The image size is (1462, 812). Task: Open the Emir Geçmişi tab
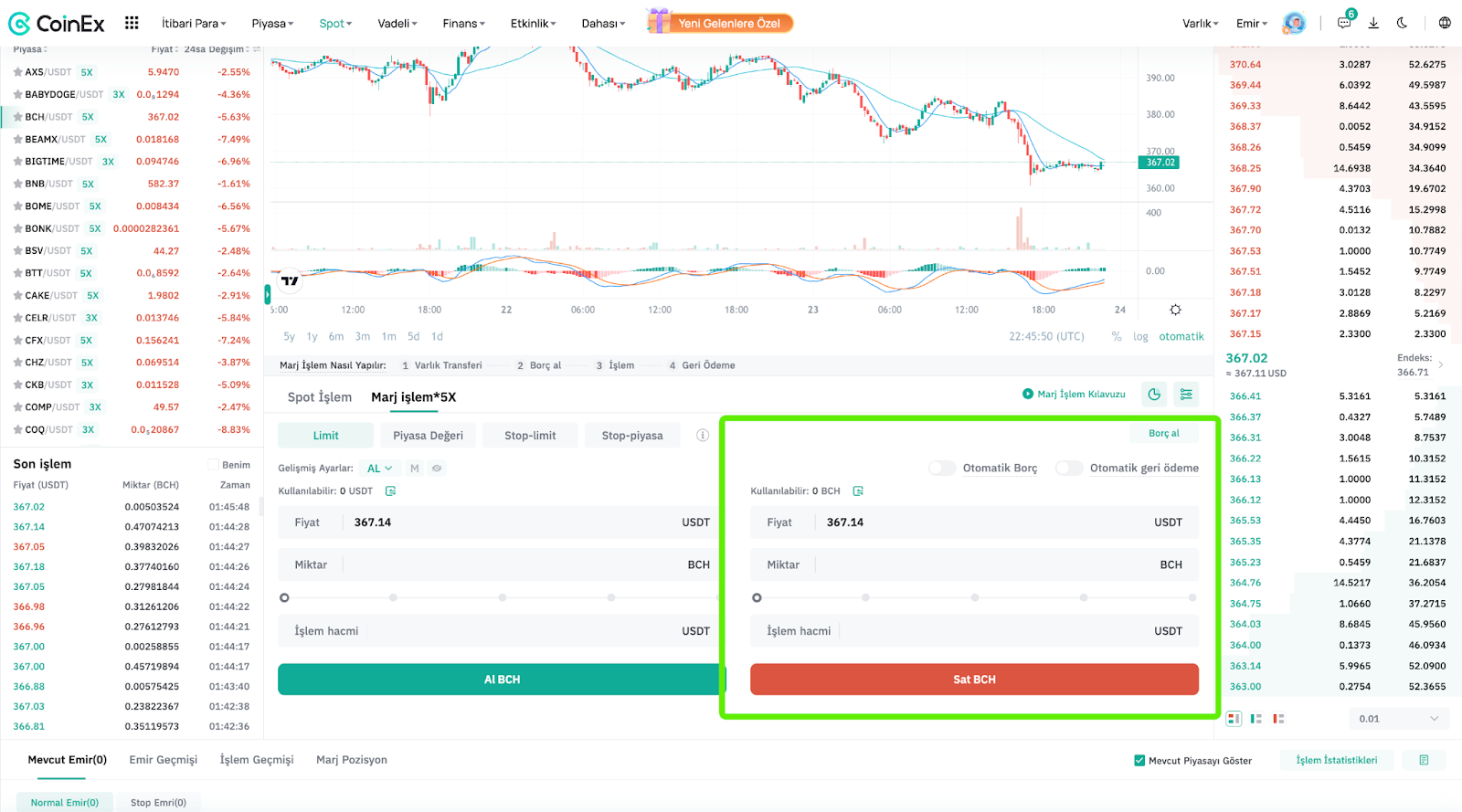pyautogui.click(x=164, y=760)
